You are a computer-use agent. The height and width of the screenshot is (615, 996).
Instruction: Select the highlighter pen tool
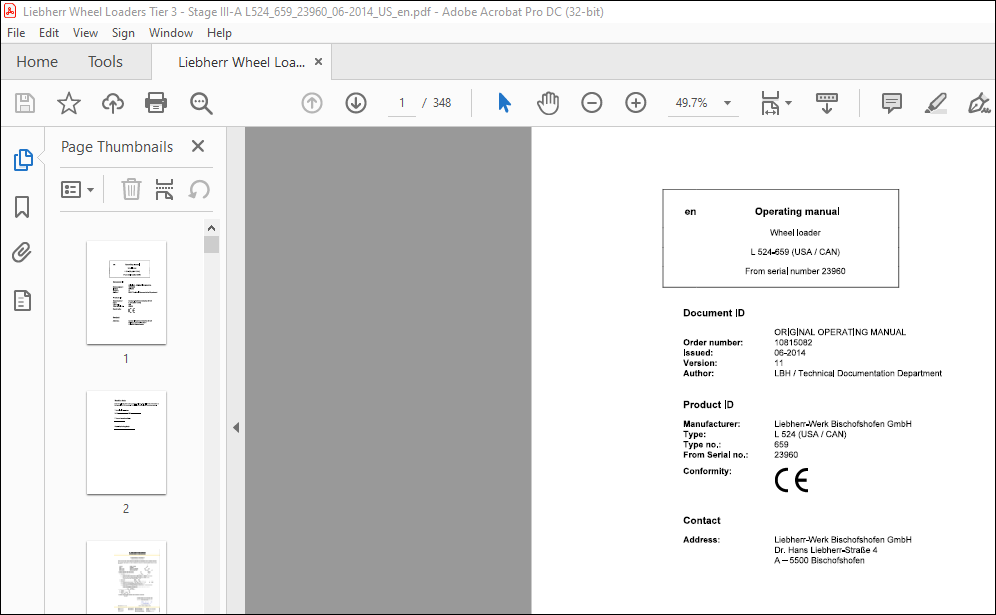pos(936,103)
